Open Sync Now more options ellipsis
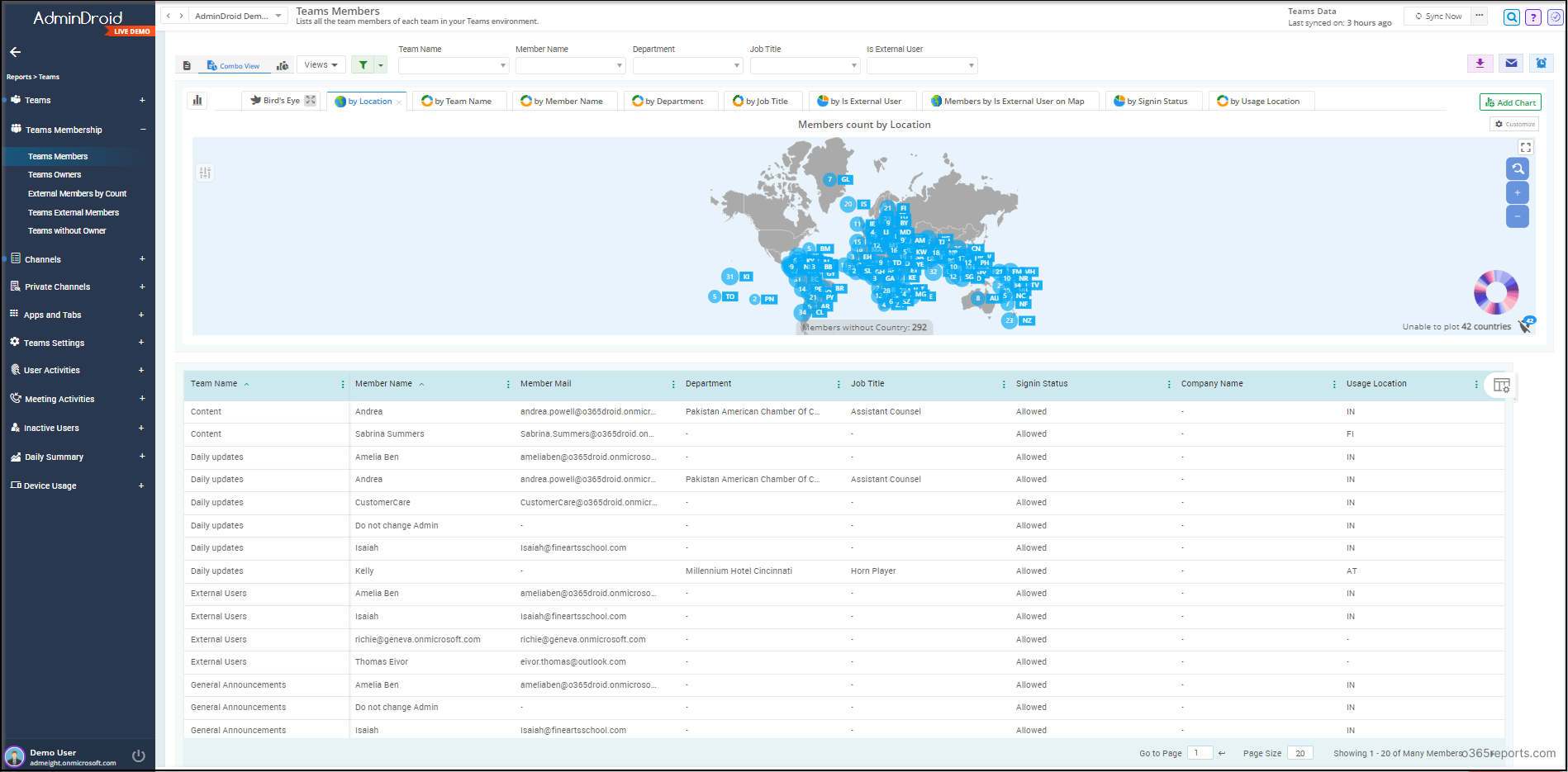Image resolution: width=1568 pixels, height=772 pixels. [1480, 16]
